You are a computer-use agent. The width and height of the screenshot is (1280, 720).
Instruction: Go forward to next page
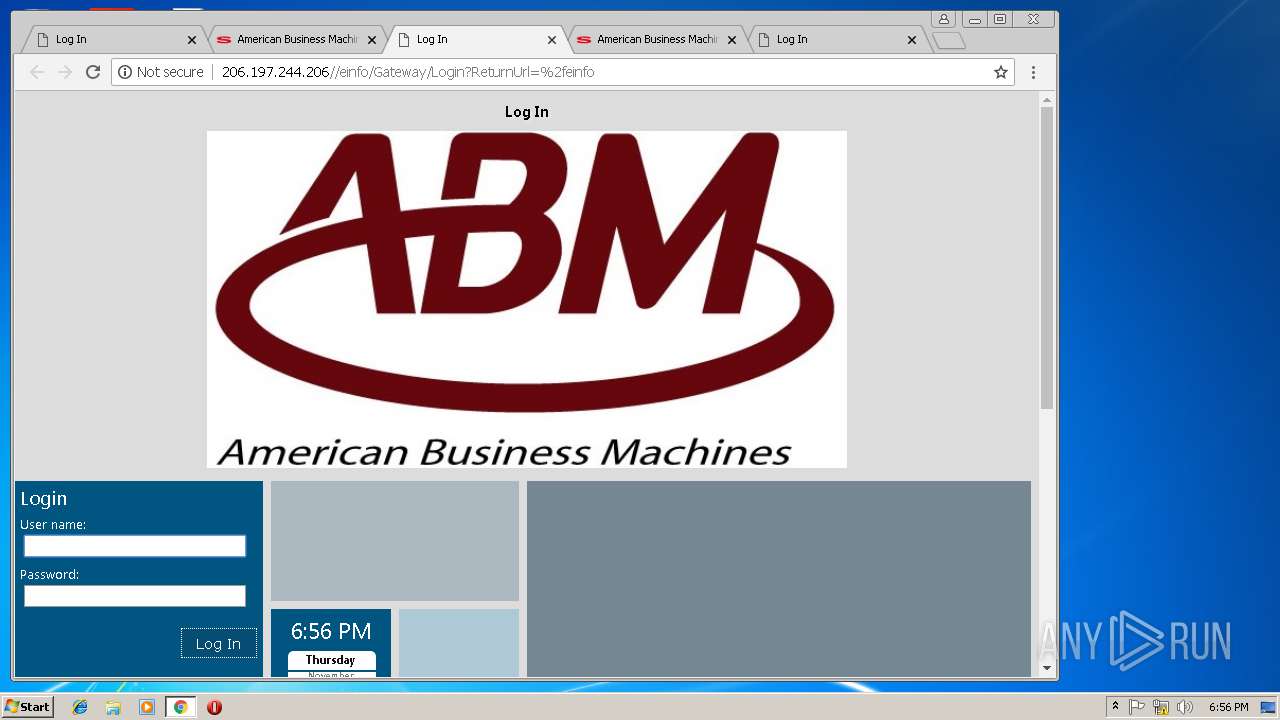click(65, 72)
